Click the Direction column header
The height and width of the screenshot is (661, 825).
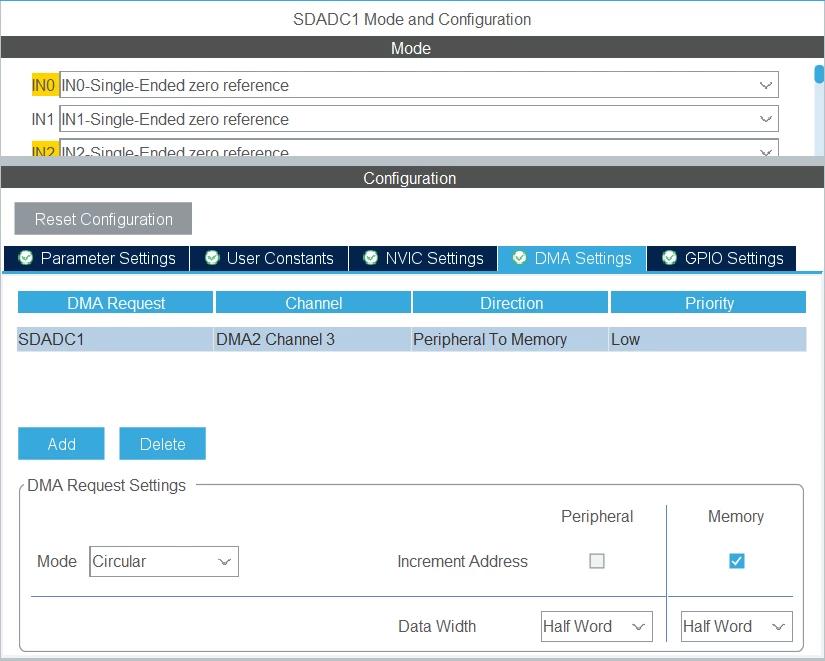pos(511,303)
